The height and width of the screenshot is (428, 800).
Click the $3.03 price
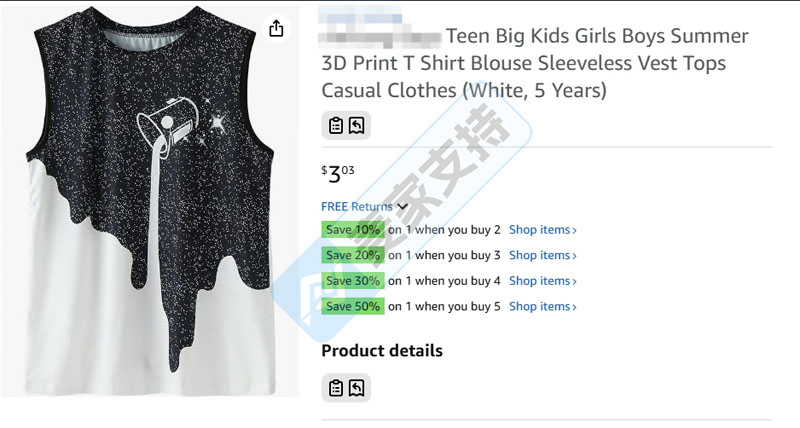(x=337, y=174)
